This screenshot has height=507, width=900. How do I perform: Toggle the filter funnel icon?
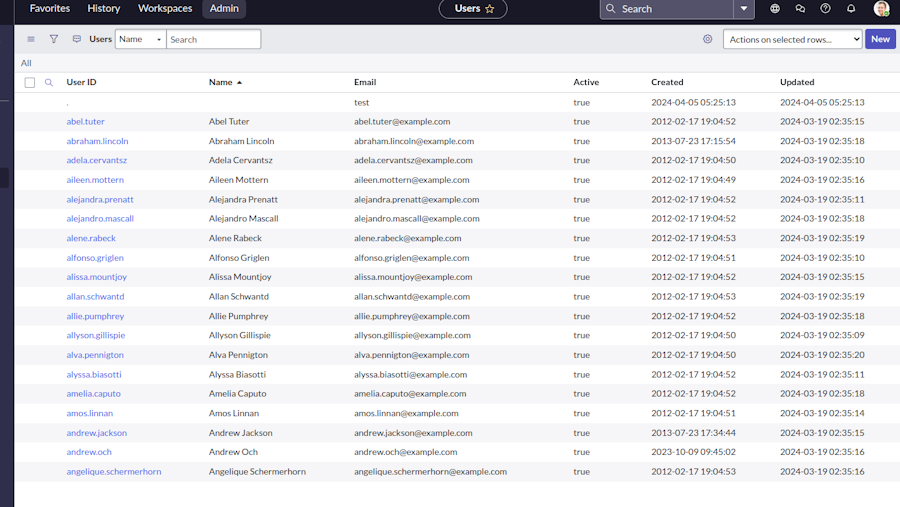coord(53,39)
